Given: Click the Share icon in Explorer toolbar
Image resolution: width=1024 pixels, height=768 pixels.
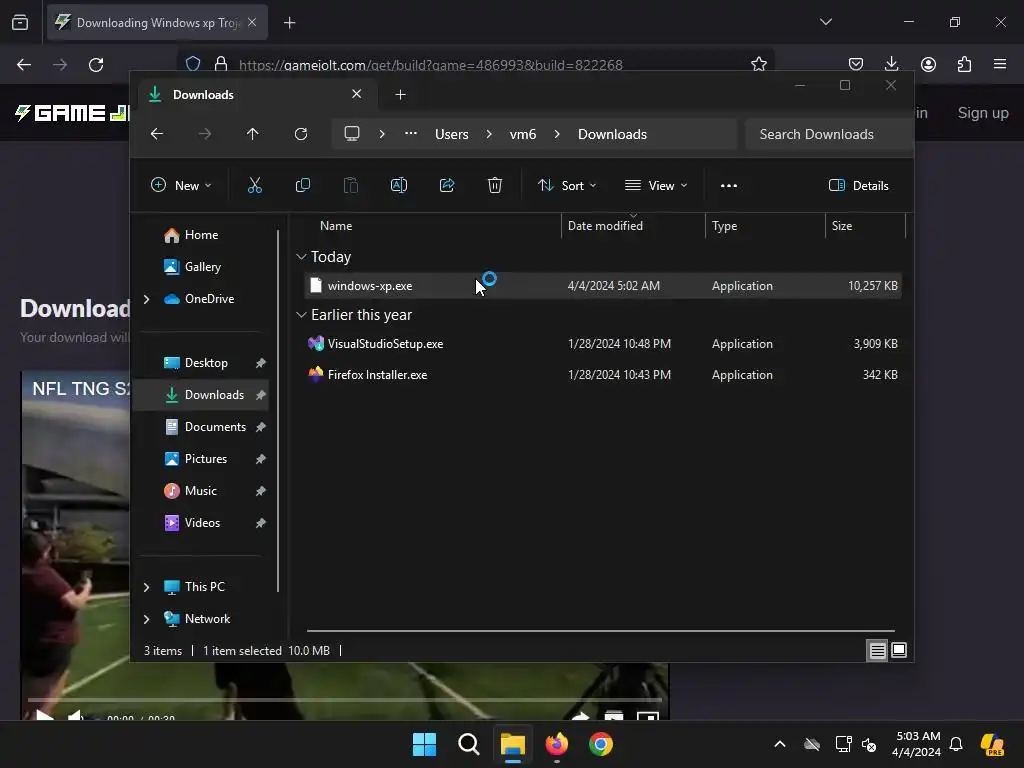Looking at the screenshot, I should click(447, 185).
